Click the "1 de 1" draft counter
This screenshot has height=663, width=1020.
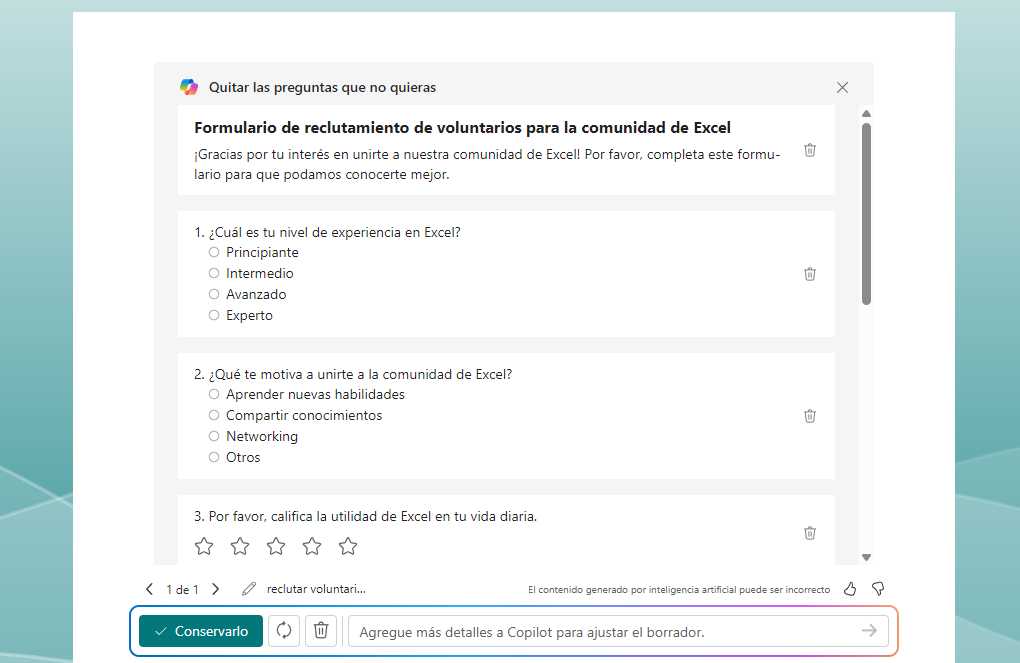(x=182, y=589)
